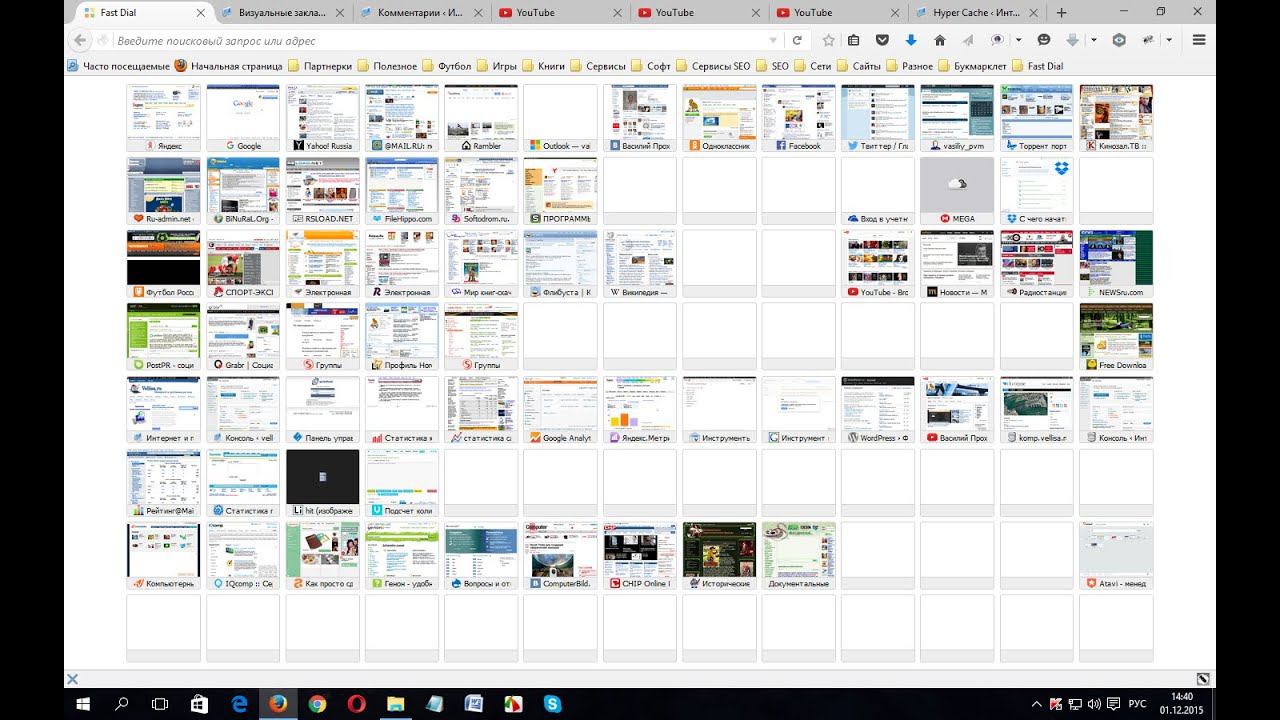Open File Explorer from the taskbar

pyautogui.click(x=395, y=704)
